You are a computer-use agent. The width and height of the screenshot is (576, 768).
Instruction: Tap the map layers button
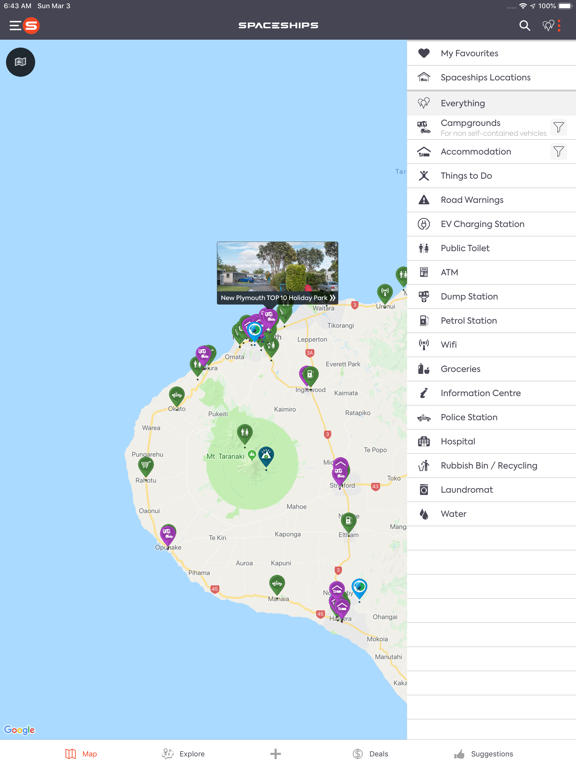click(x=20, y=62)
